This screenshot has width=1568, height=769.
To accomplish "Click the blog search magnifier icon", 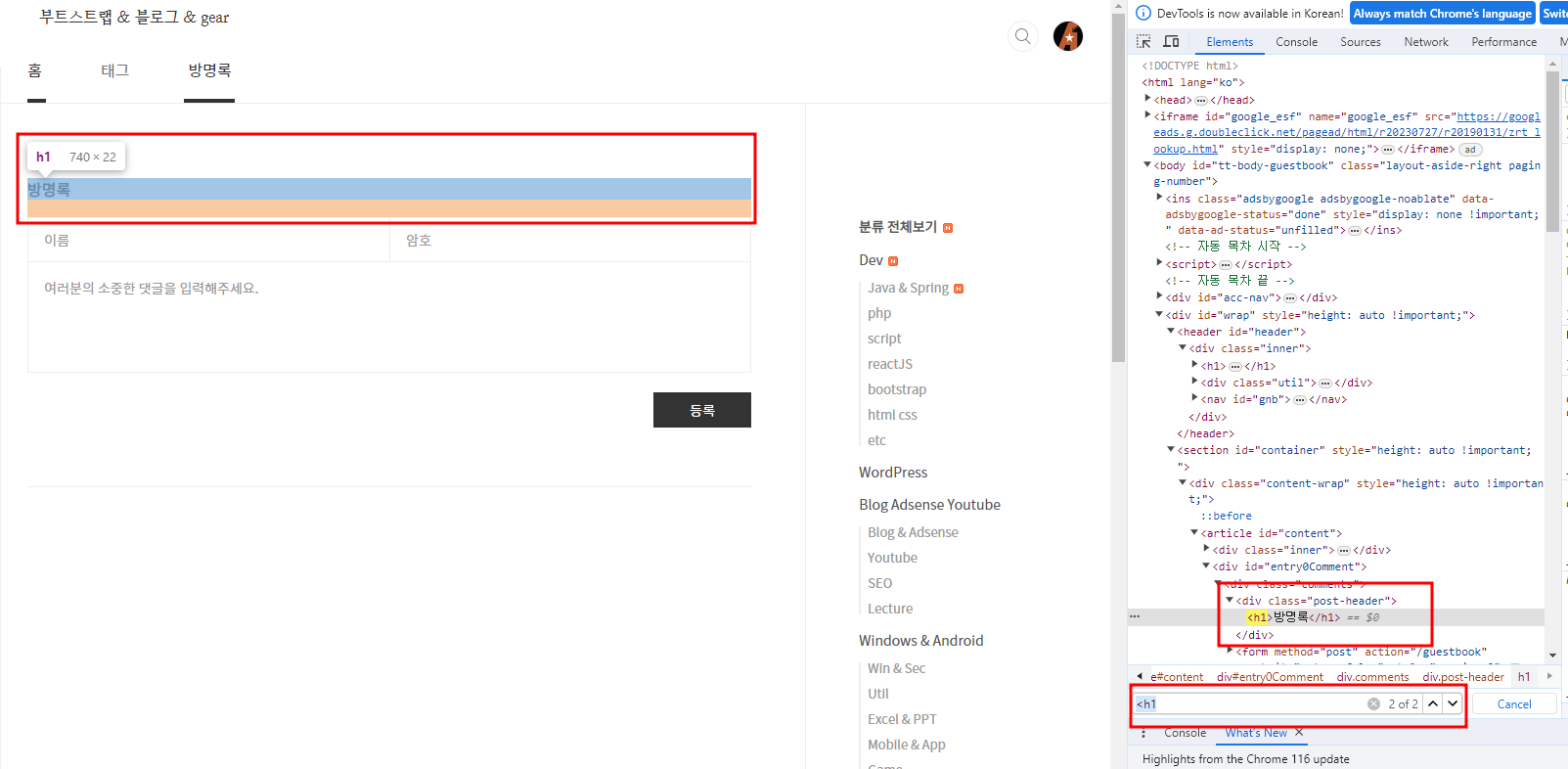I will click(x=1022, y=36).
